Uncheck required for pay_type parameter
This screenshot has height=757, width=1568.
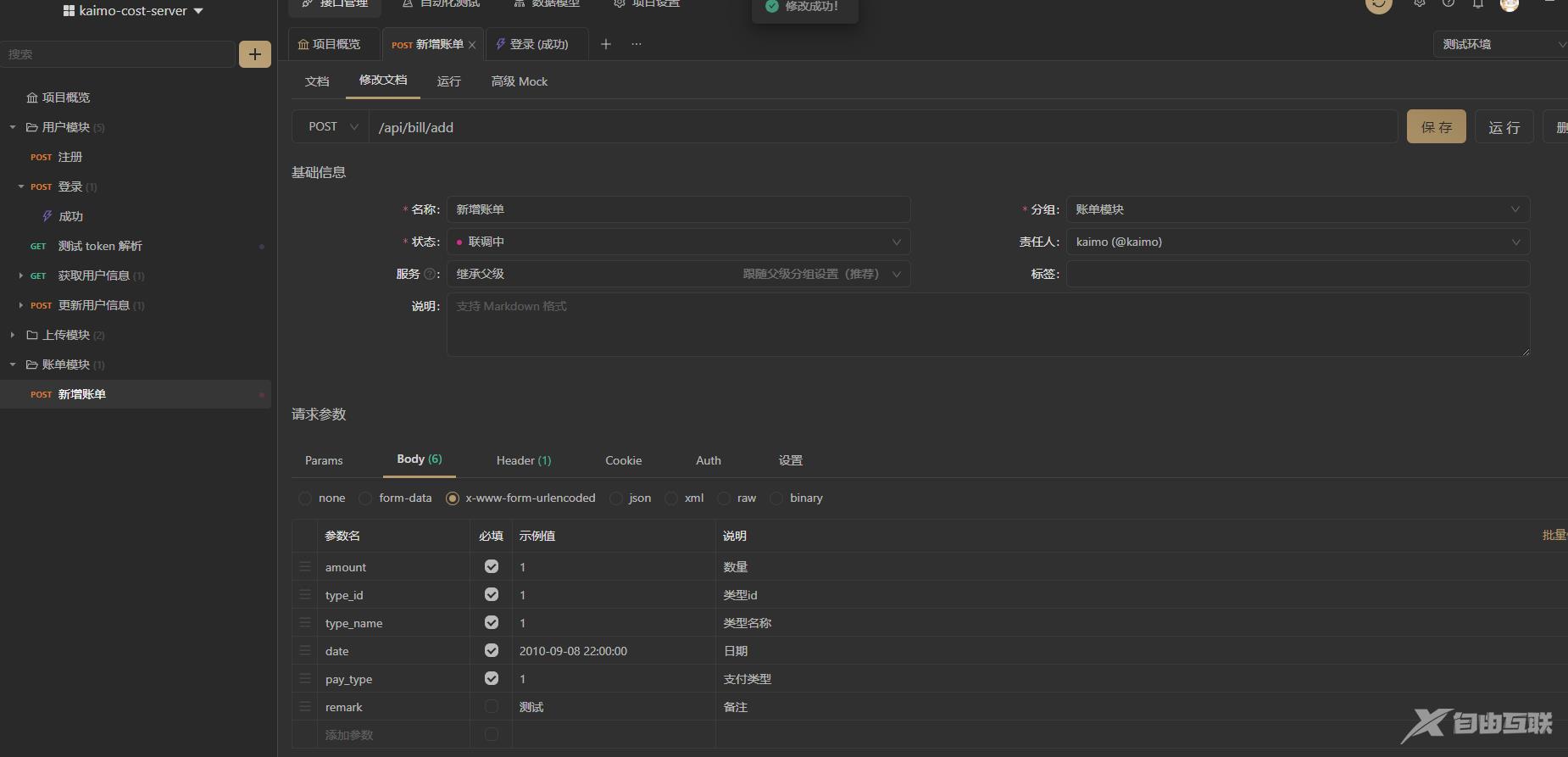(x=492, y=678)
